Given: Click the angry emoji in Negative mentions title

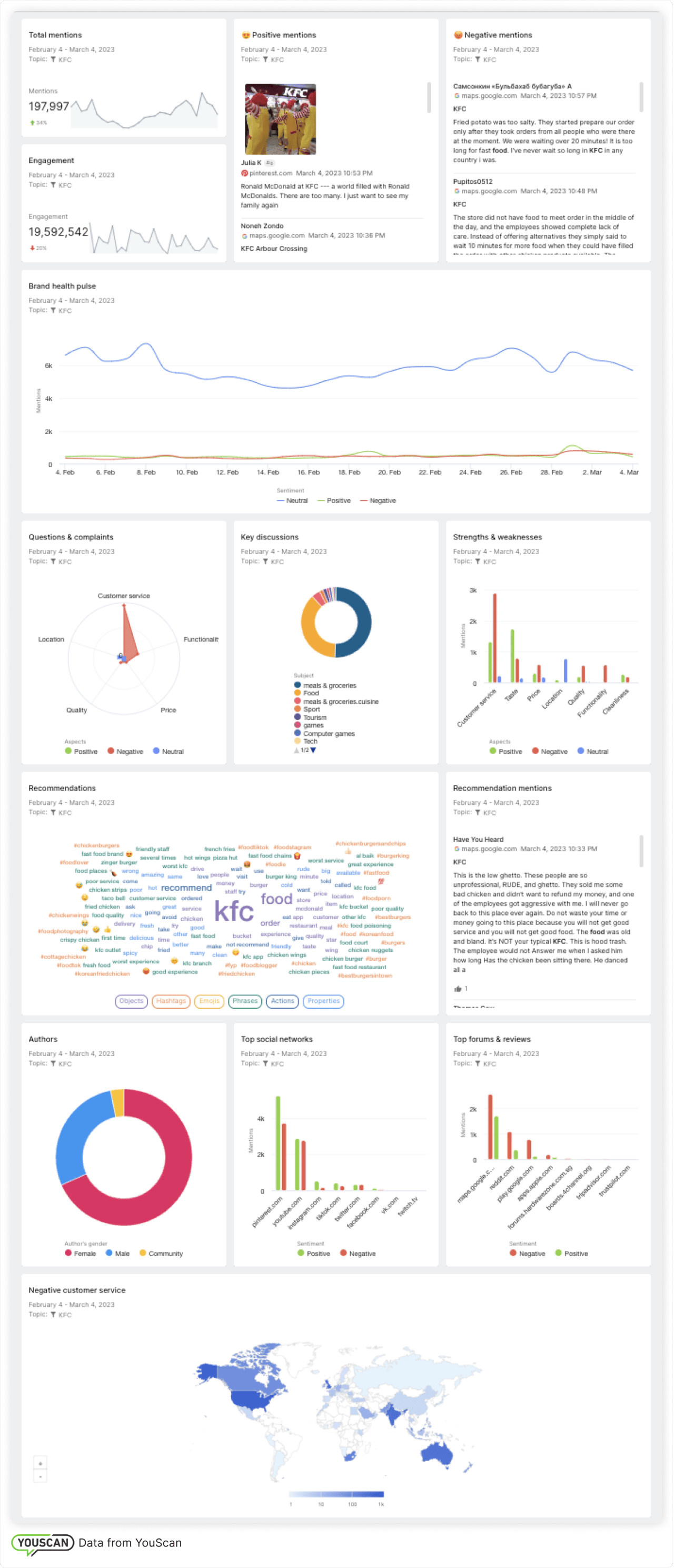Looking at the screenshot, I should point(458,35).
